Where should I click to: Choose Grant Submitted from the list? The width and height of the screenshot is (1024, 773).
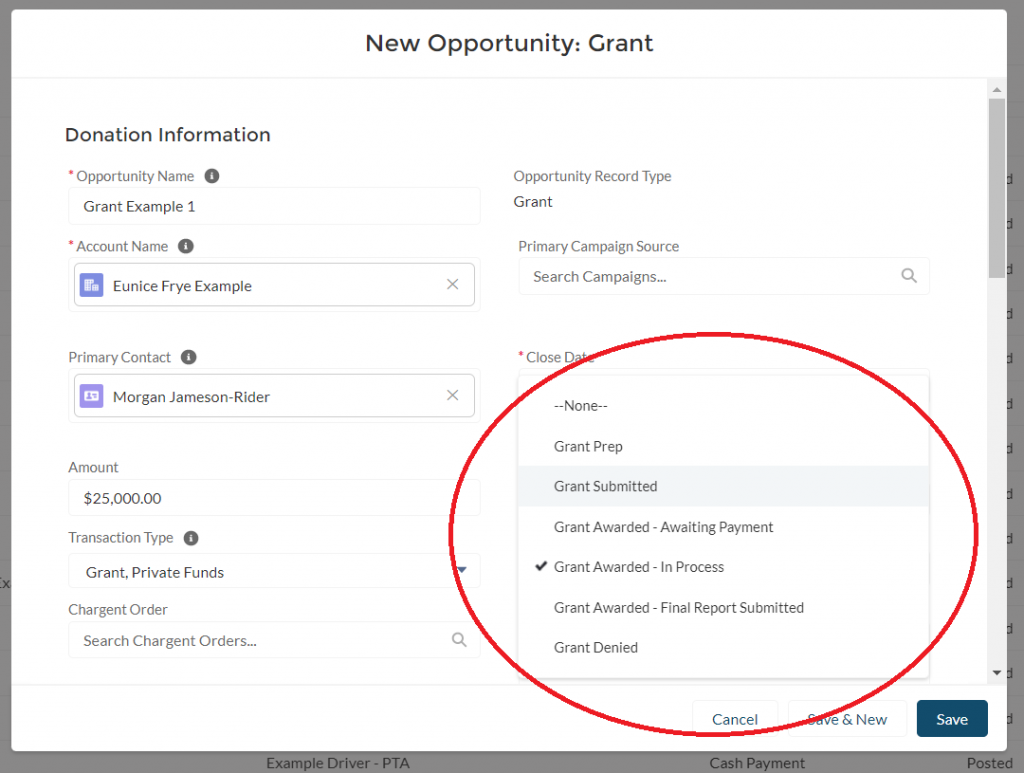[605, 486]
